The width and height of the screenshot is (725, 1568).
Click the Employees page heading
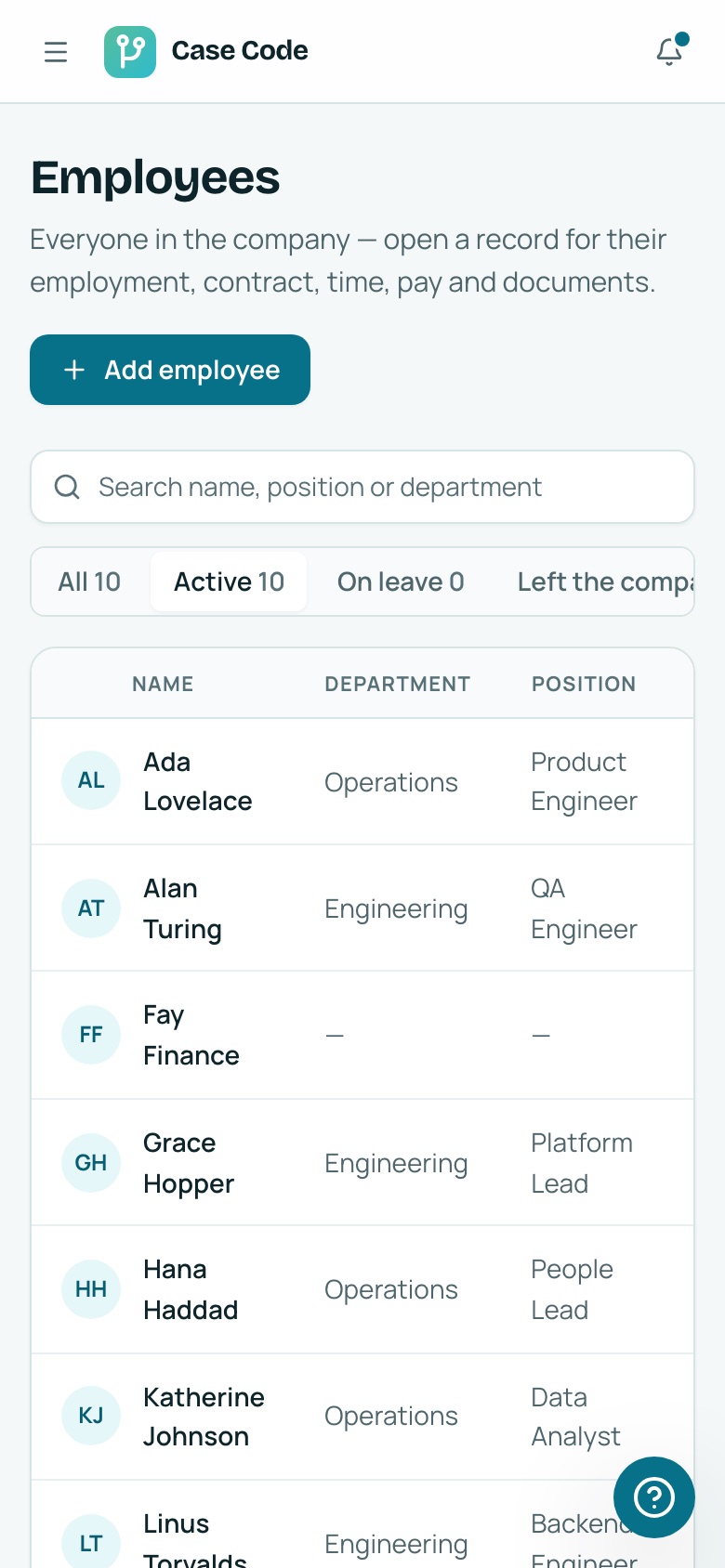click(x=155, y=177)
